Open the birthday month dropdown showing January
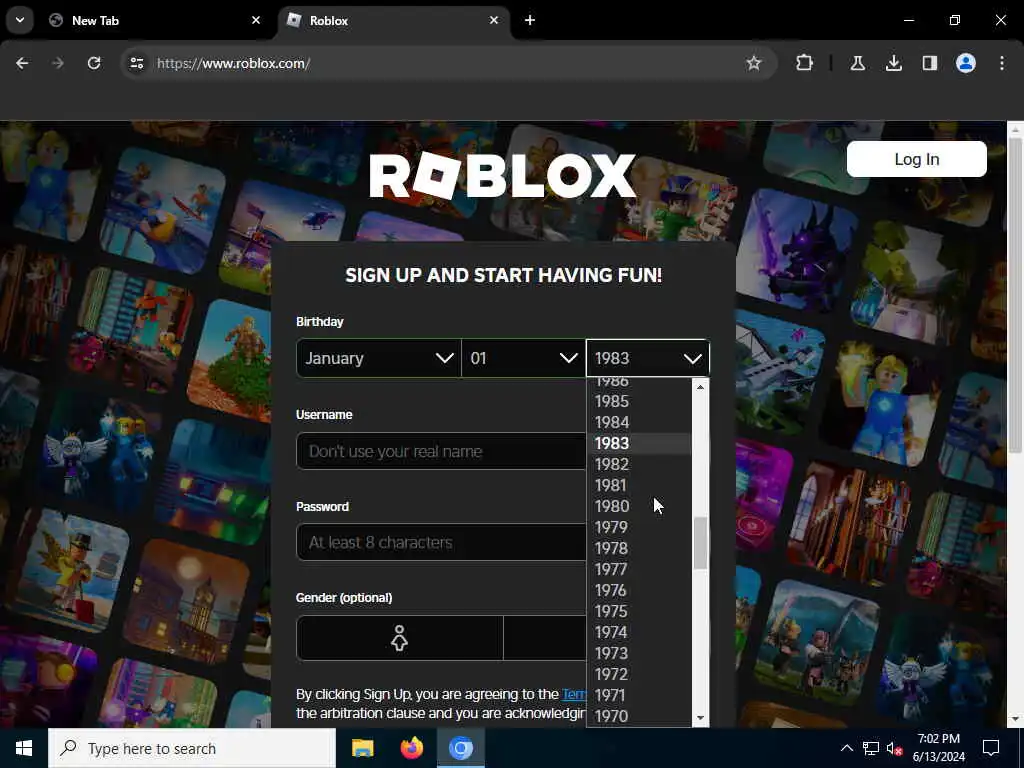This screenshot has width=1024, height=768. (379, 358)
